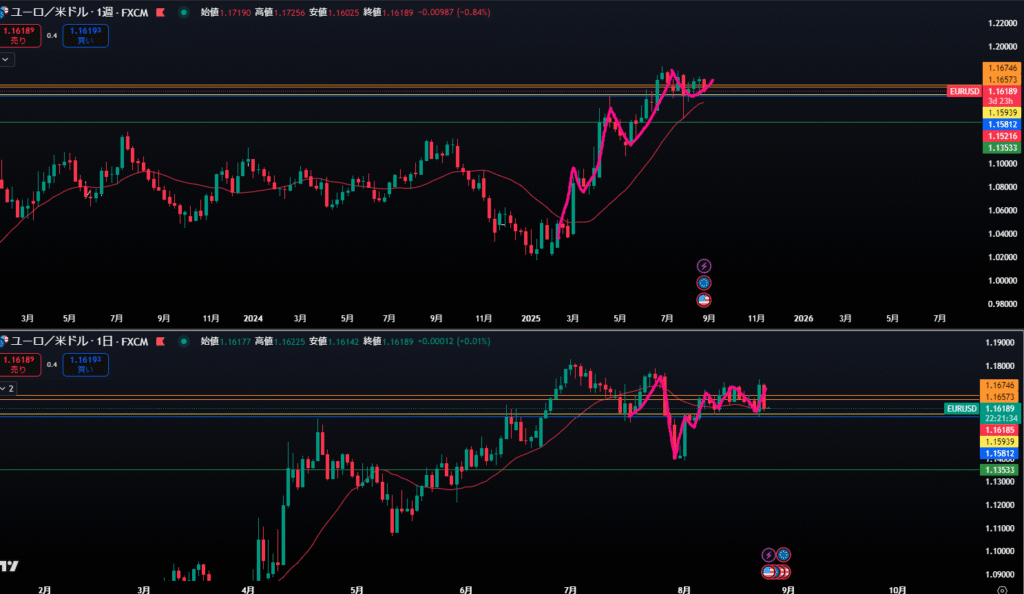Click the 10月 label on daily time axis
The height and width of the screenshot is (594, 1024).
(x=897, y=590)
